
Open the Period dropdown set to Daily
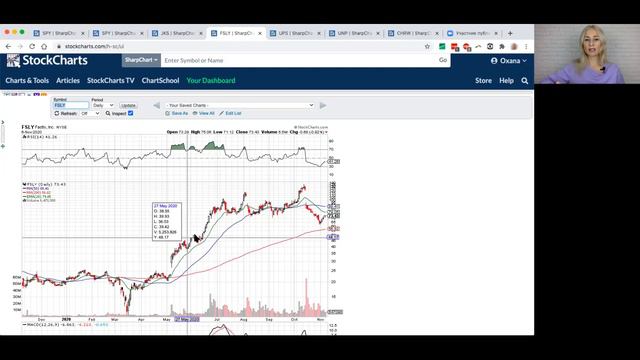(103, 105)
